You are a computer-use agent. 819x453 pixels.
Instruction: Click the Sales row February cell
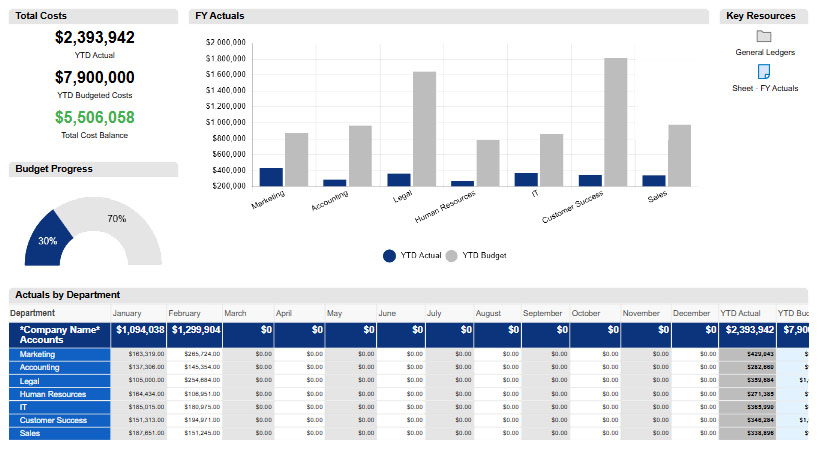194,433
